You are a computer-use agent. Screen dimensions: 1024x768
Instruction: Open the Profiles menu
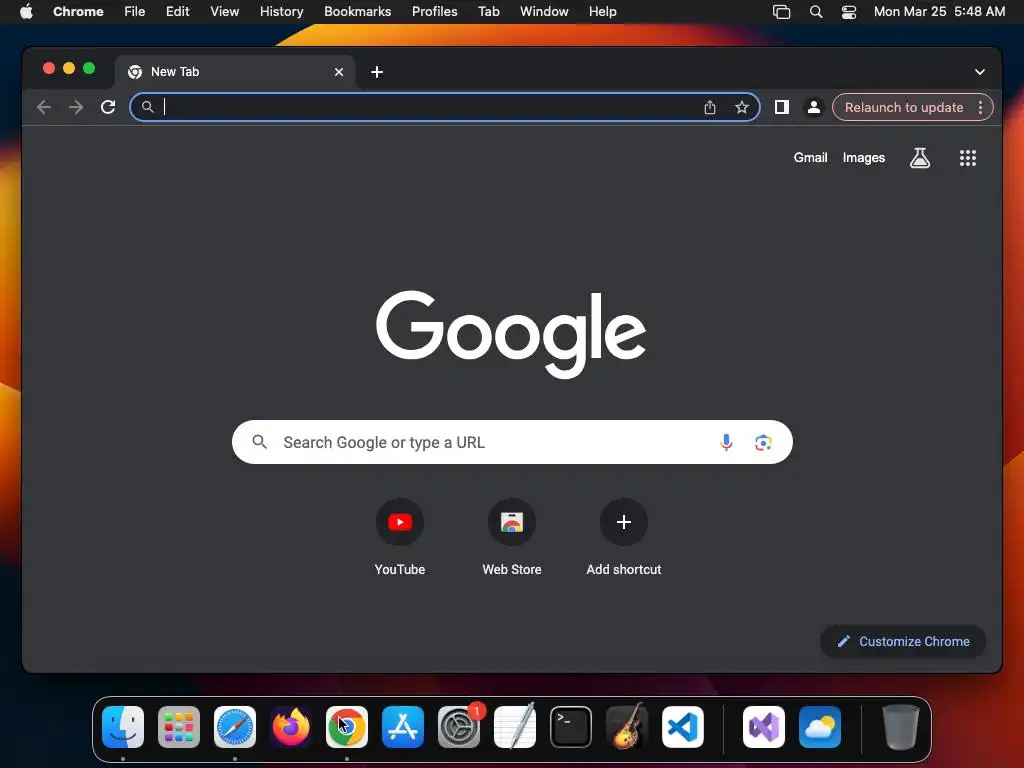coord(434,12)
